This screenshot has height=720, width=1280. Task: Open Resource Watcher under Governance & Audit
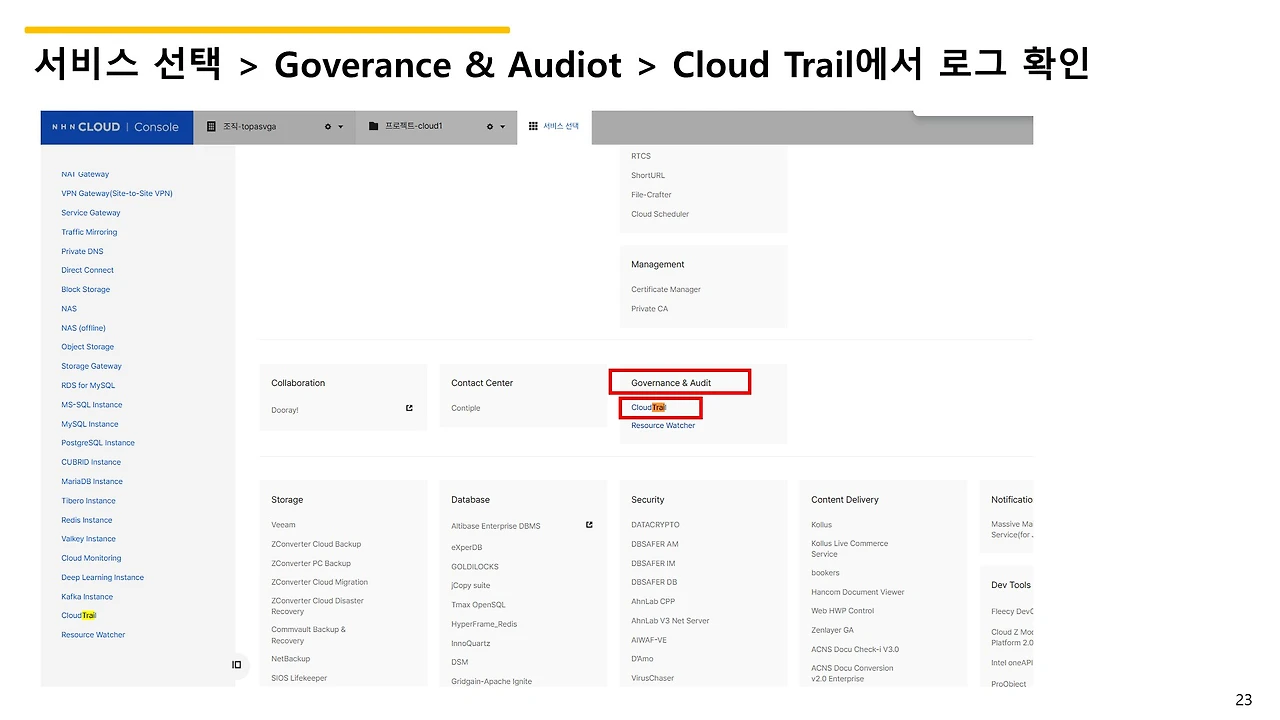(663, 426)
